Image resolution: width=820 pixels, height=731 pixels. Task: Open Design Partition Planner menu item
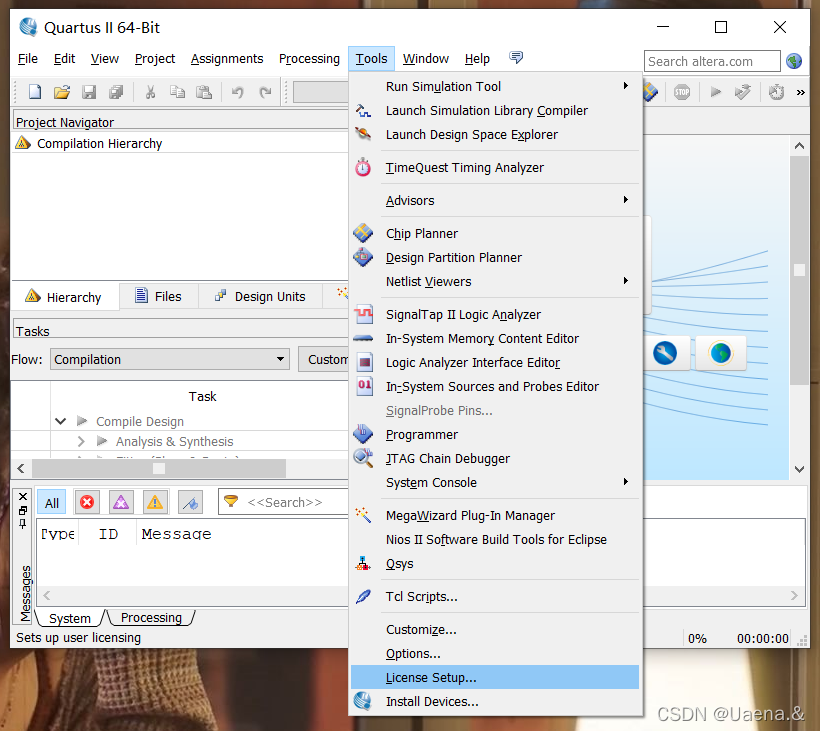click(x=495, y=257)
